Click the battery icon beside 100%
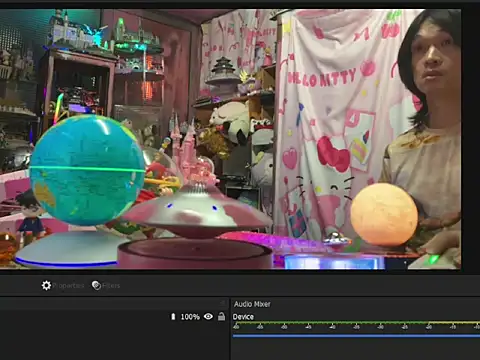Screen dimensions: 480x360 173,317
